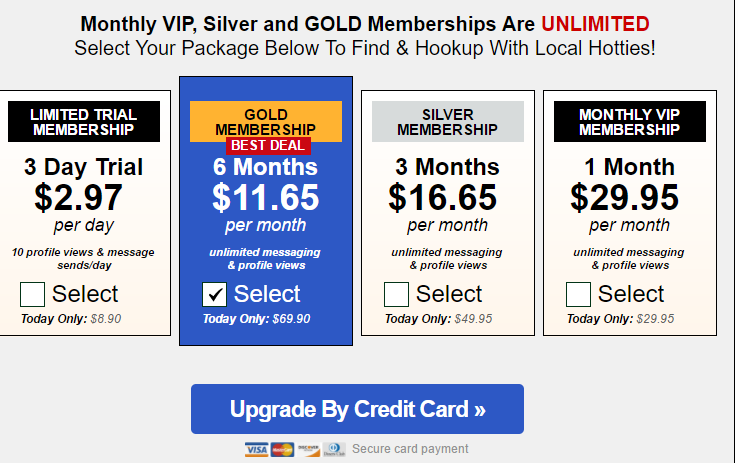Click the Secure card payment text

(410, 449)
